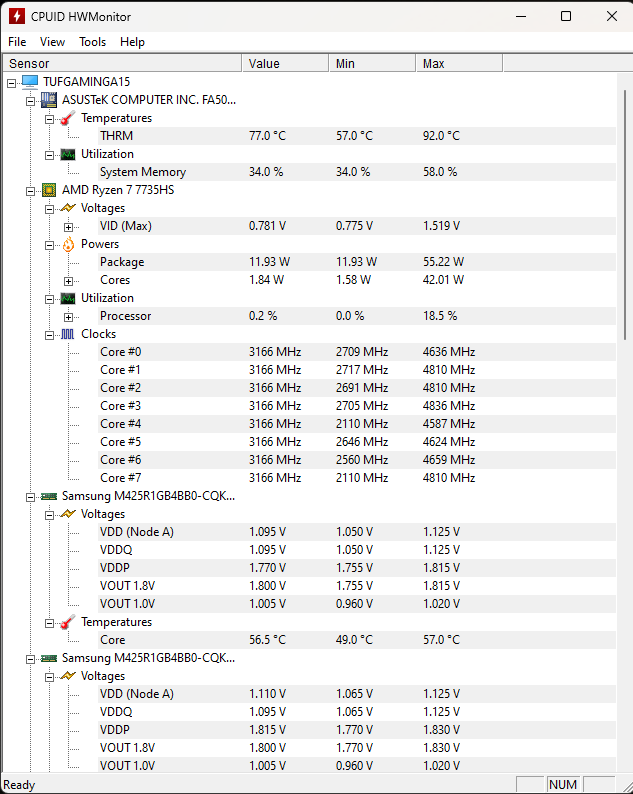
Task: Select the Package power row
Action: point(357,262)
